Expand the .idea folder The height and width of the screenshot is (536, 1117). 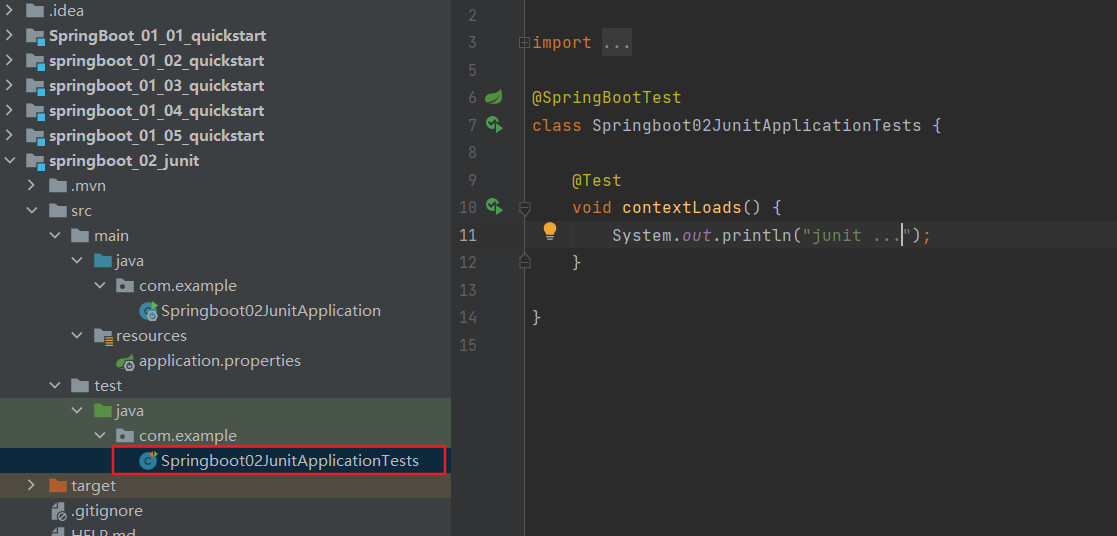pos(9,11)
